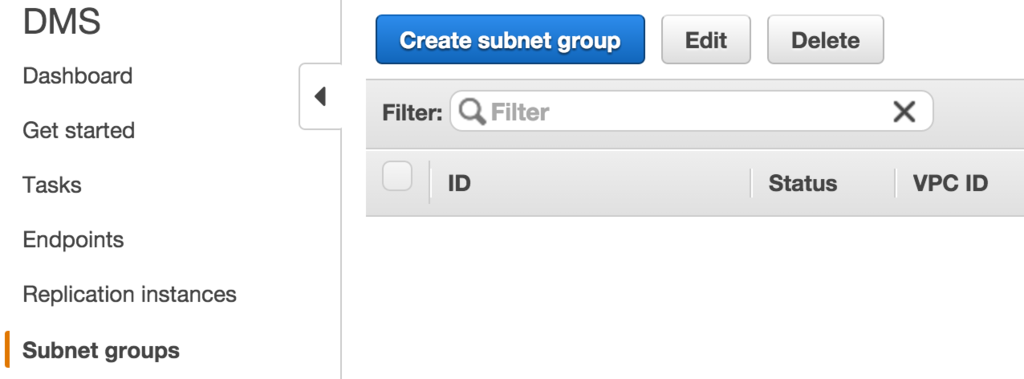This screenshot has width=1024, height=379.
Task: Open Replication instances
Action: 129,294
